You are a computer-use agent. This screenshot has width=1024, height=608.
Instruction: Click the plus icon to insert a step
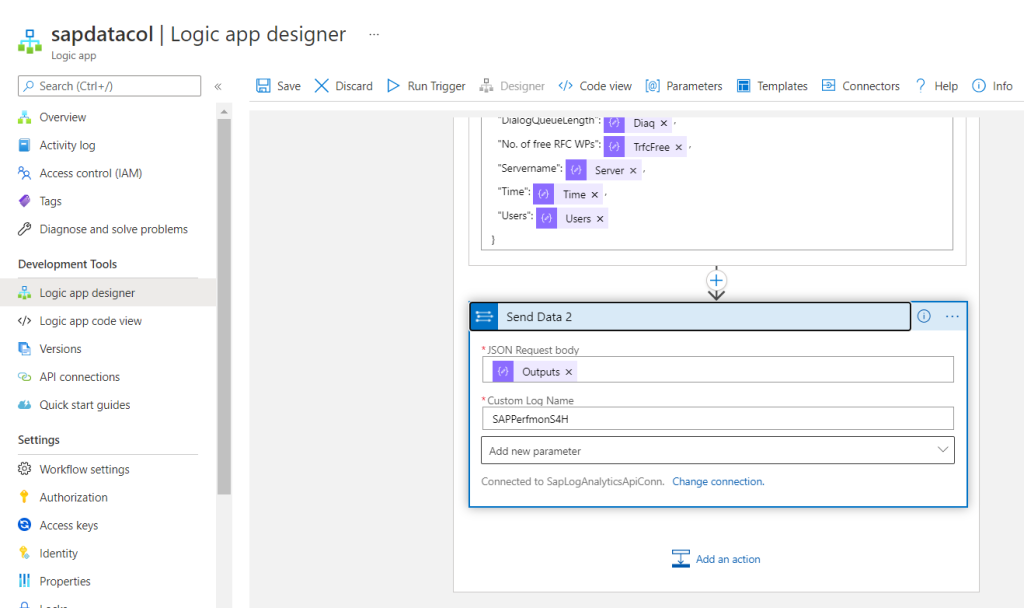pos(716,280)
